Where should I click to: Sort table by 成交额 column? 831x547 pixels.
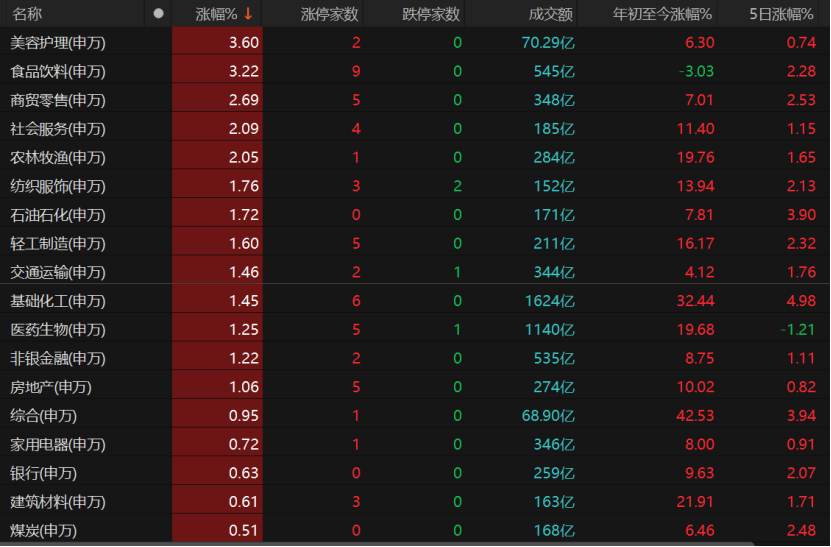coord(550,14)
